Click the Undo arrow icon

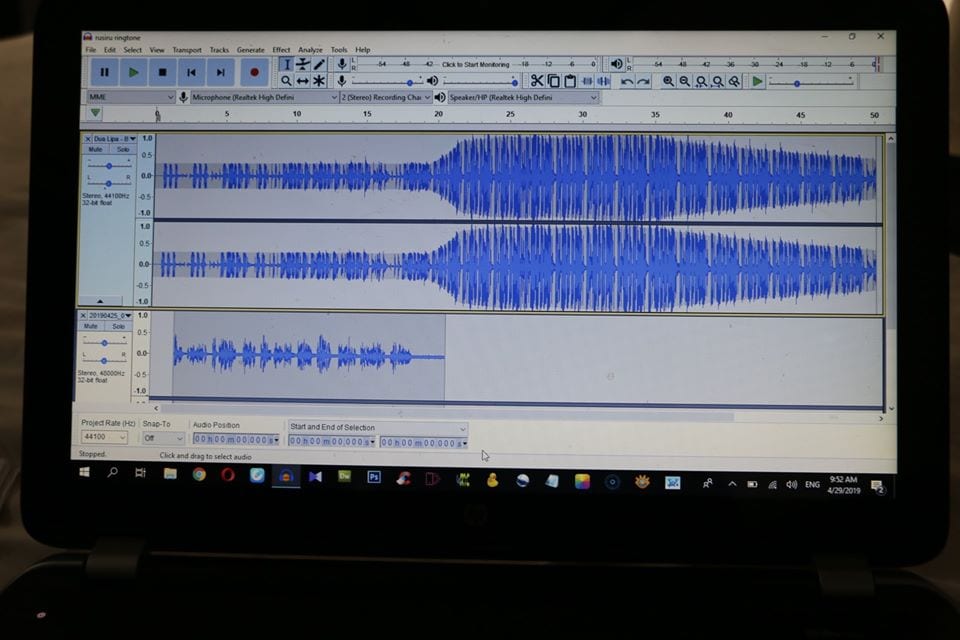(627, 81)
